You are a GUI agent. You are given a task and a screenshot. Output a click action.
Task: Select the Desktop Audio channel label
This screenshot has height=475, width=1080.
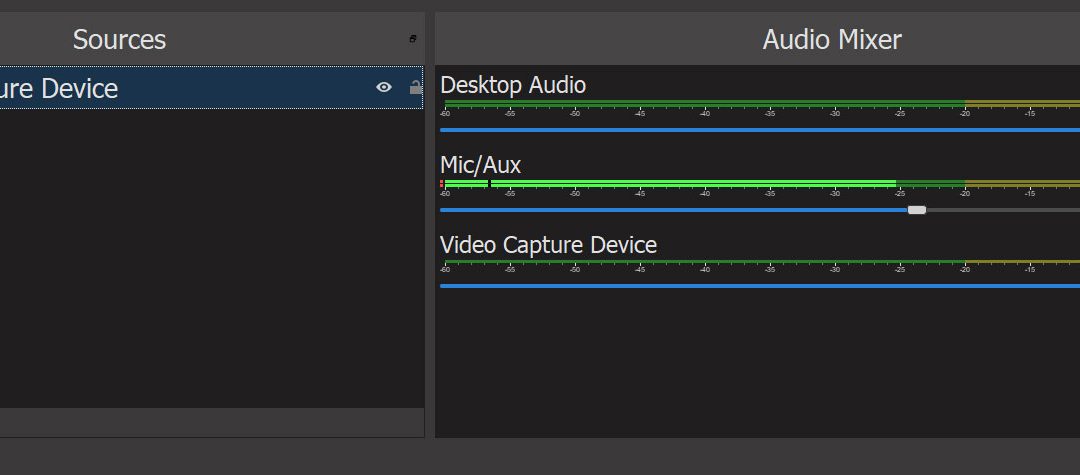click(513, 85)
